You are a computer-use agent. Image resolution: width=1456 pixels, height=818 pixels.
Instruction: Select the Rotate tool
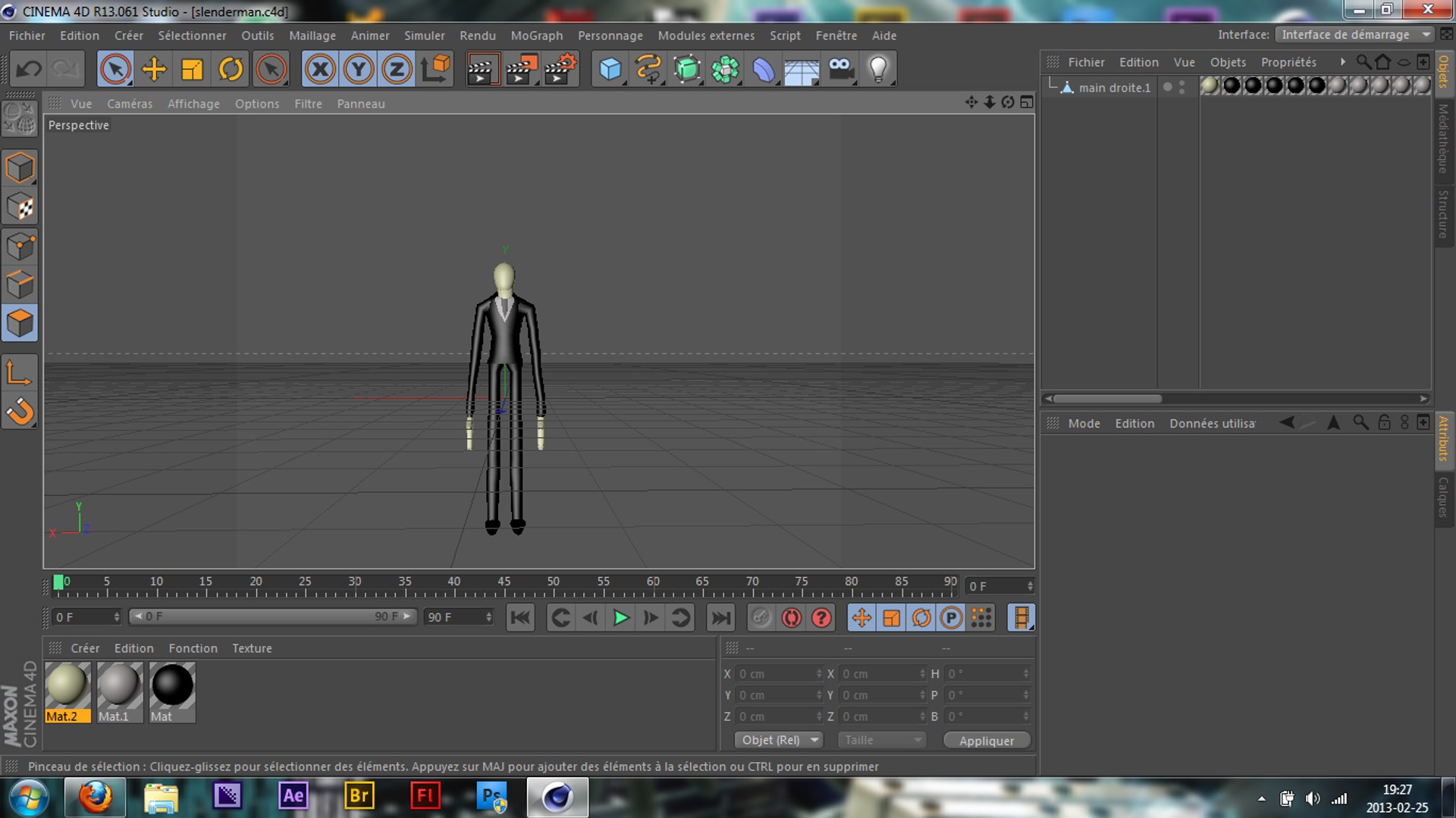tap(231, 69)
